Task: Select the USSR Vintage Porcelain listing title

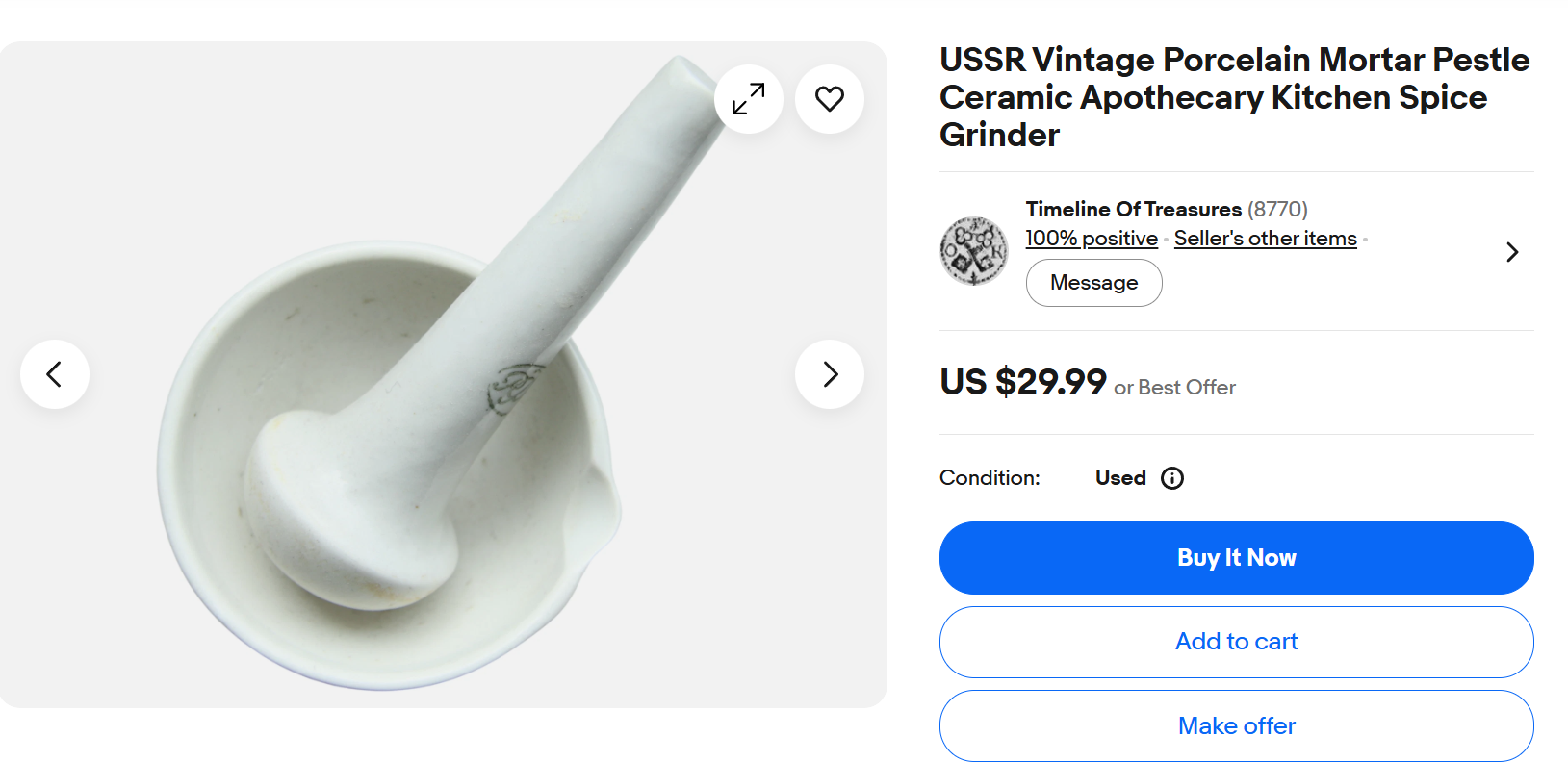Action: click(1235, 97)
